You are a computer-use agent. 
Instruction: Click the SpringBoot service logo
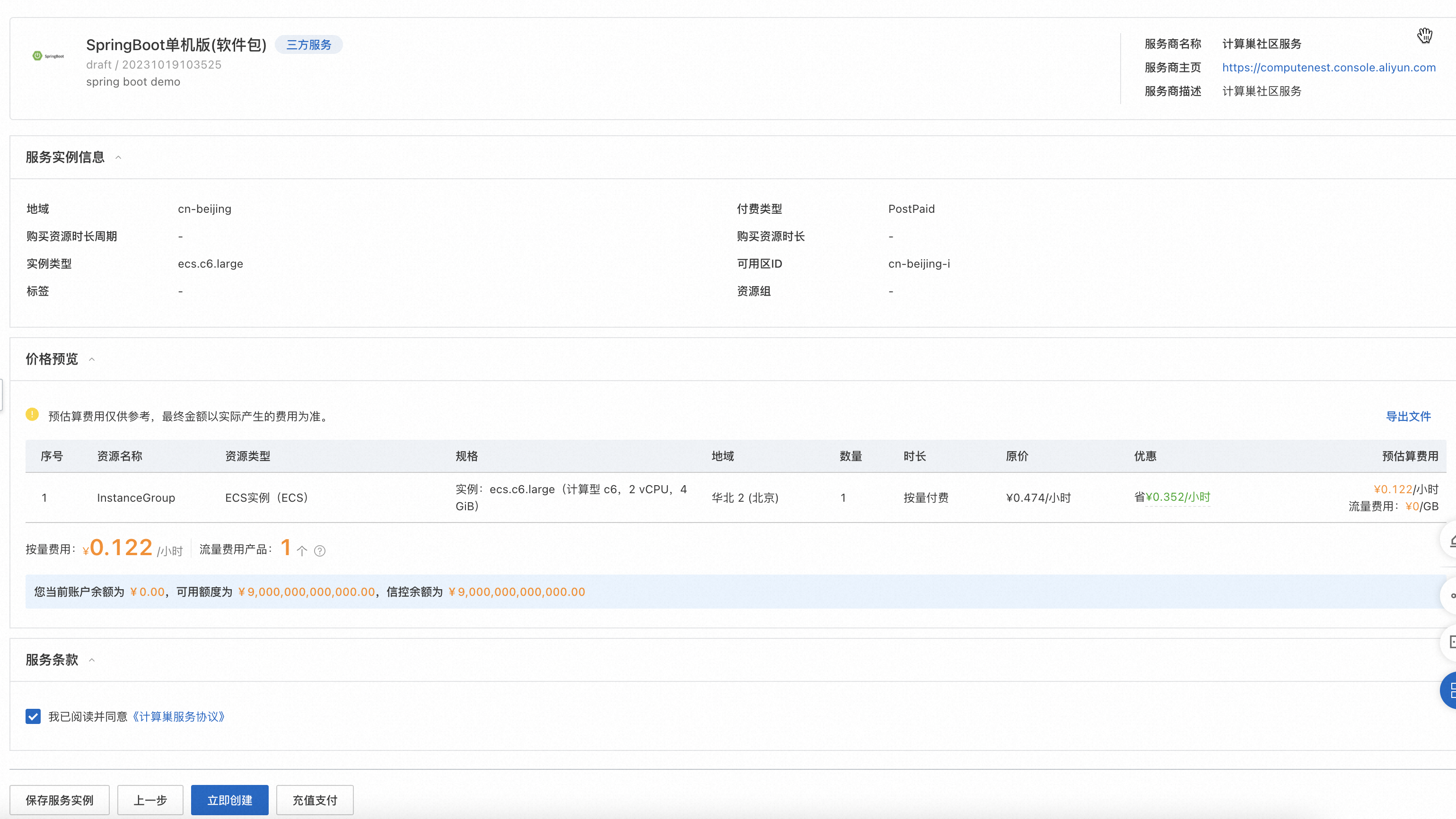click(x=48, y=56)
